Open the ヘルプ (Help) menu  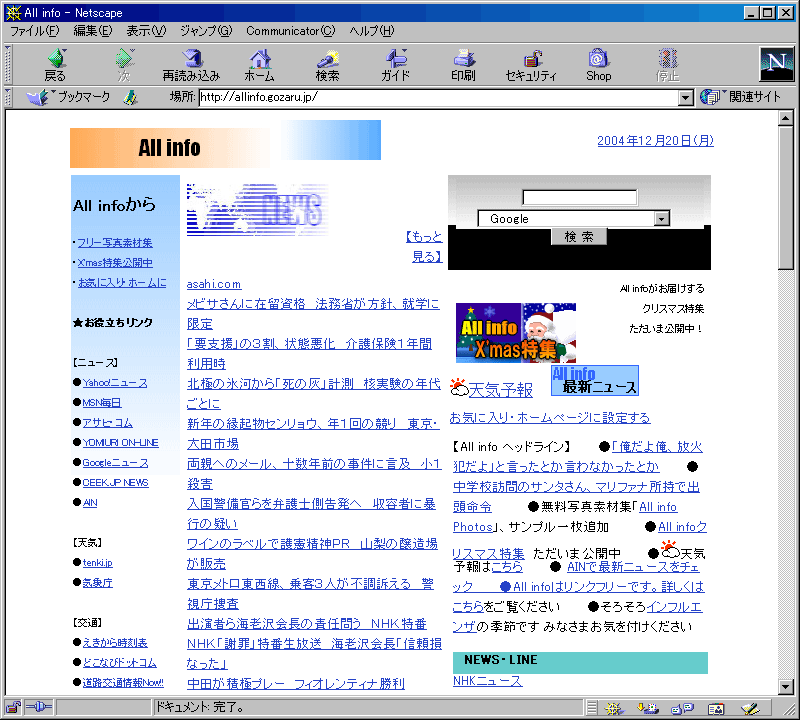(x=372, y=31)
